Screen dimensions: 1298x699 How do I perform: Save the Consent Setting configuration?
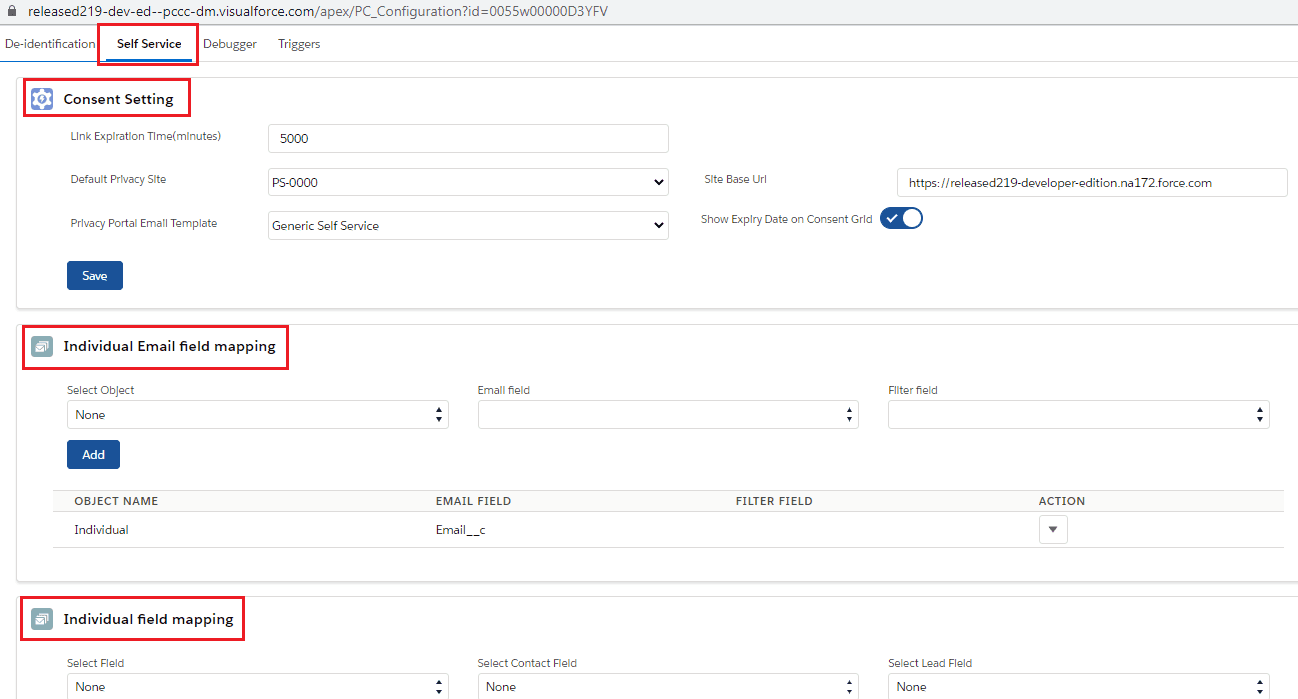(x=94, y=274)
